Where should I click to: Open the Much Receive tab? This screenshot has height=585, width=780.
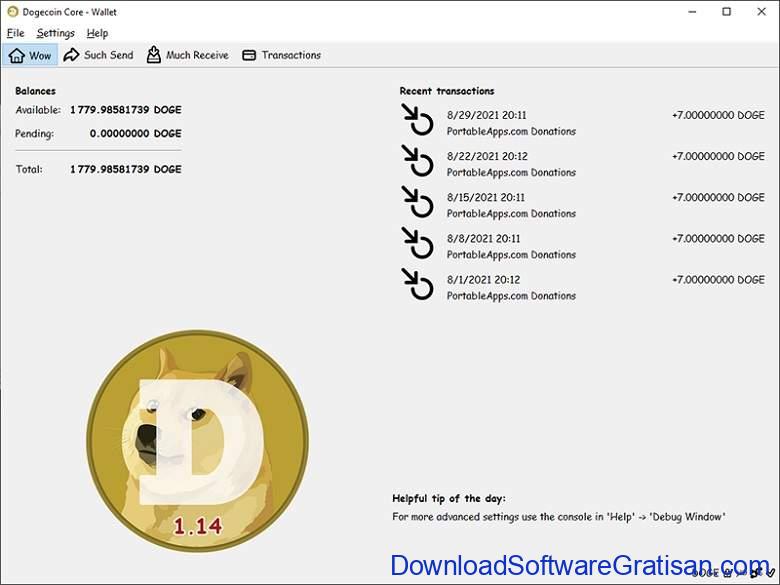(x=187, y=55)
